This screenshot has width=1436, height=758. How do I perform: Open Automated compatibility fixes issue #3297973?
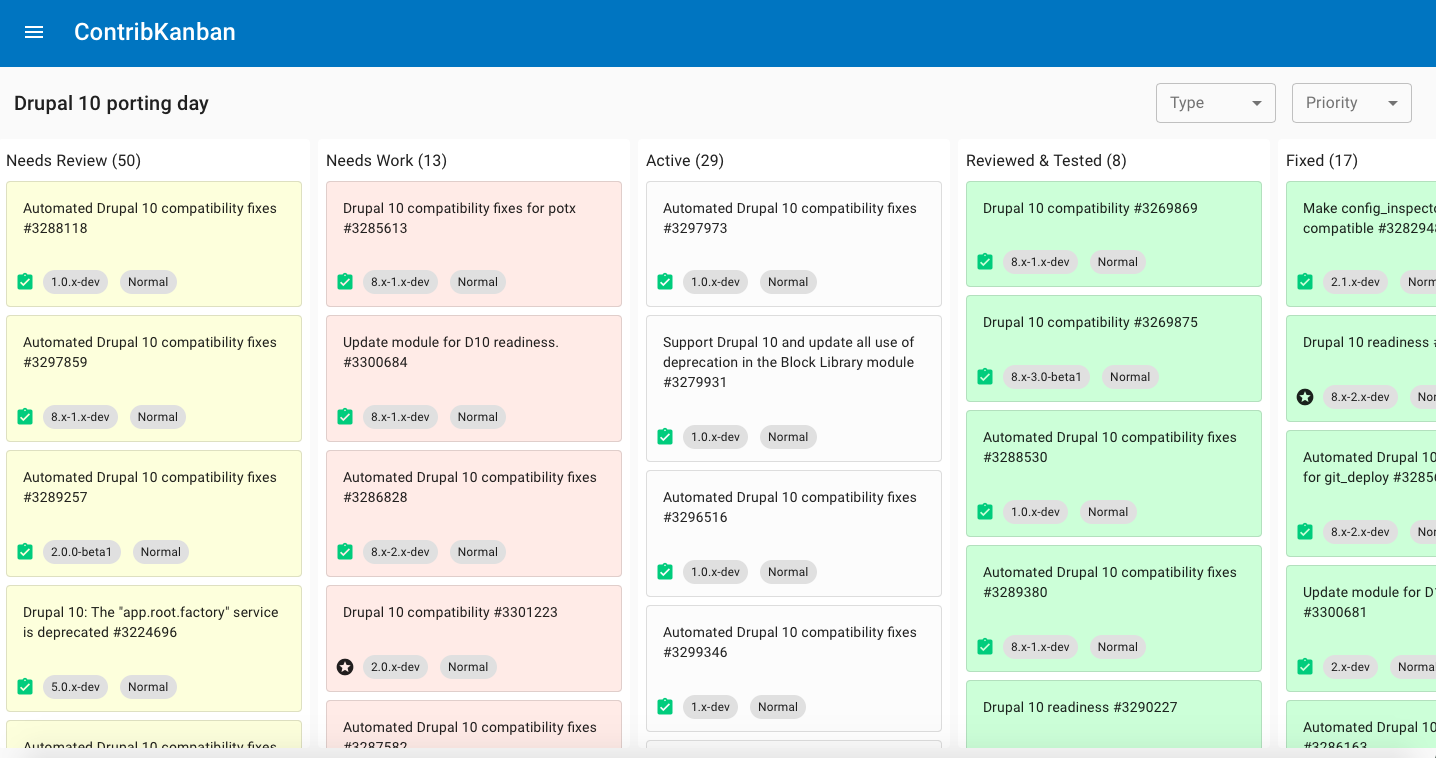[794, 244]
